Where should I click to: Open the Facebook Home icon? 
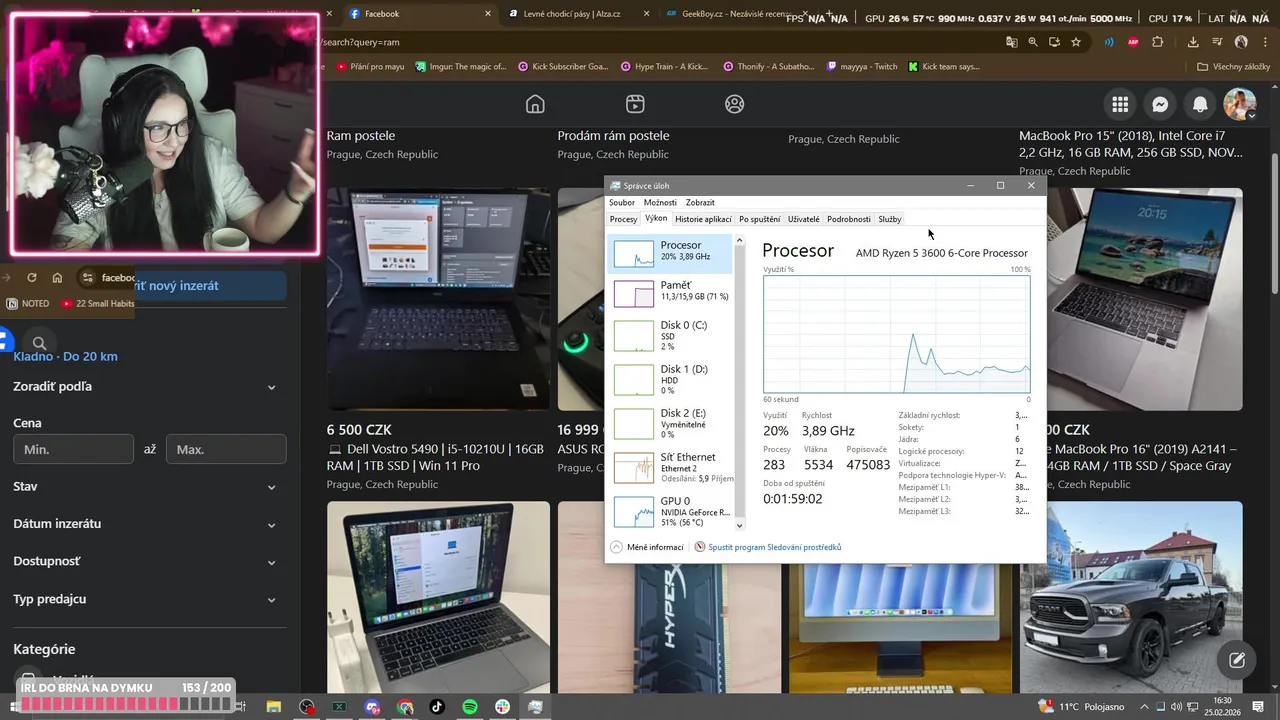[x=535, y=104]
